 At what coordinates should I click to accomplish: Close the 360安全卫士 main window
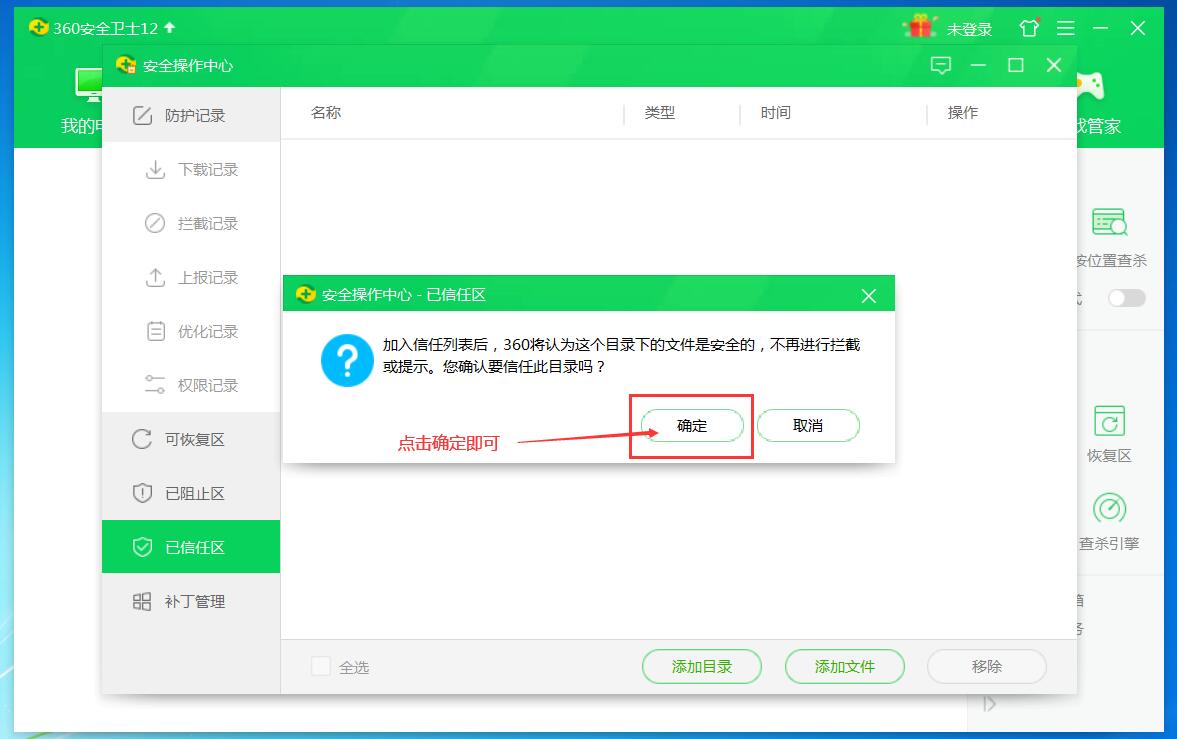[1138, 28]
